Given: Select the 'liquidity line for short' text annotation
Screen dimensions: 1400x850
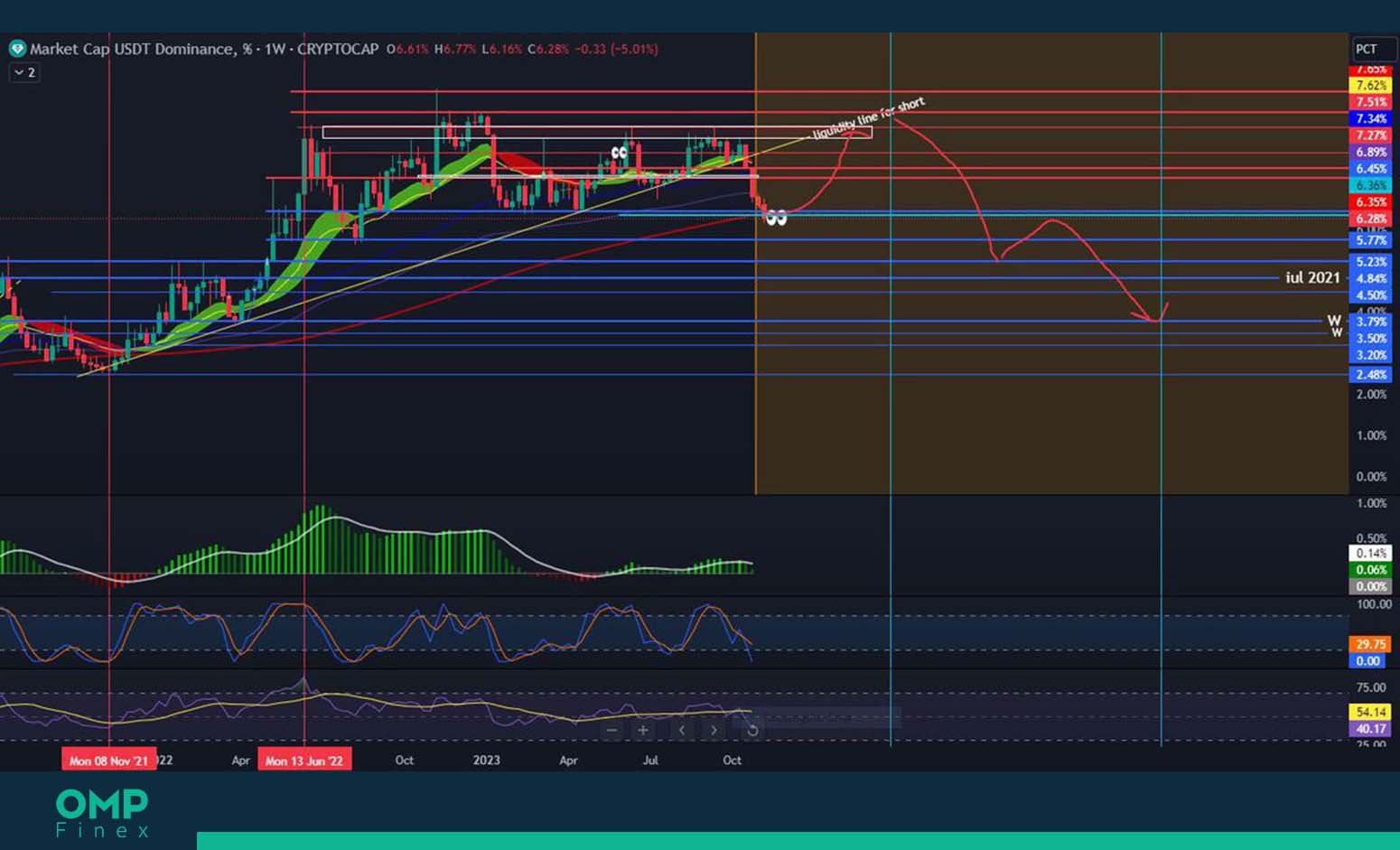Looking at the screenshot, I should pyautogui.click(x=869, y=118).
